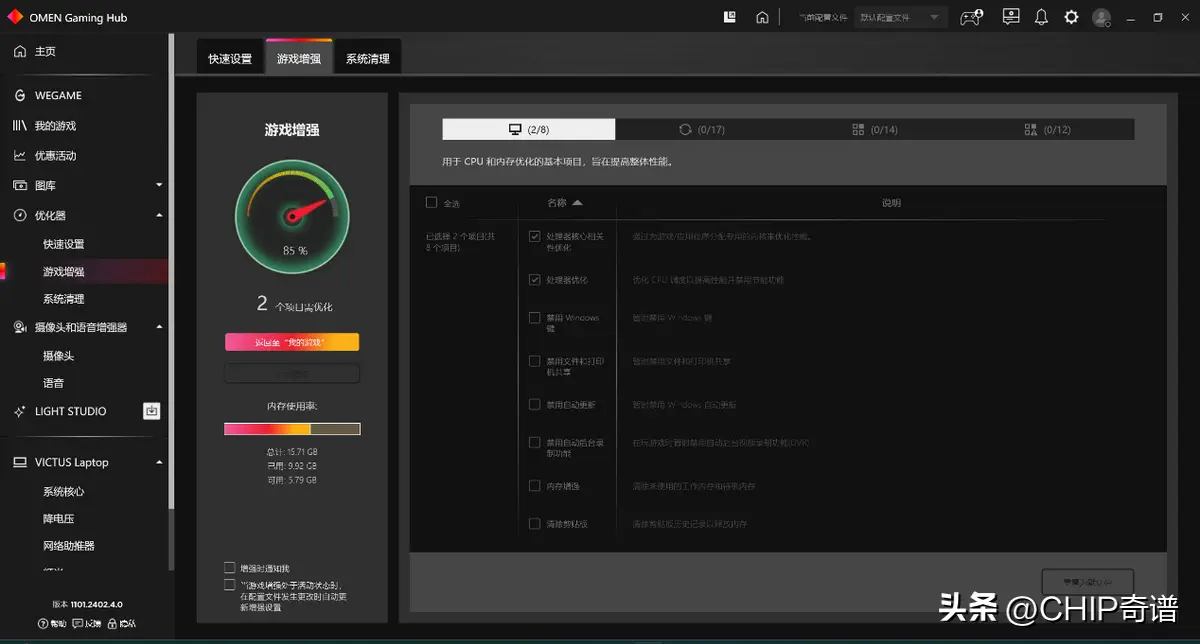Screen dimensions: 1200x644
Task: Open the notification bell
Action: tap(1041, 17)
